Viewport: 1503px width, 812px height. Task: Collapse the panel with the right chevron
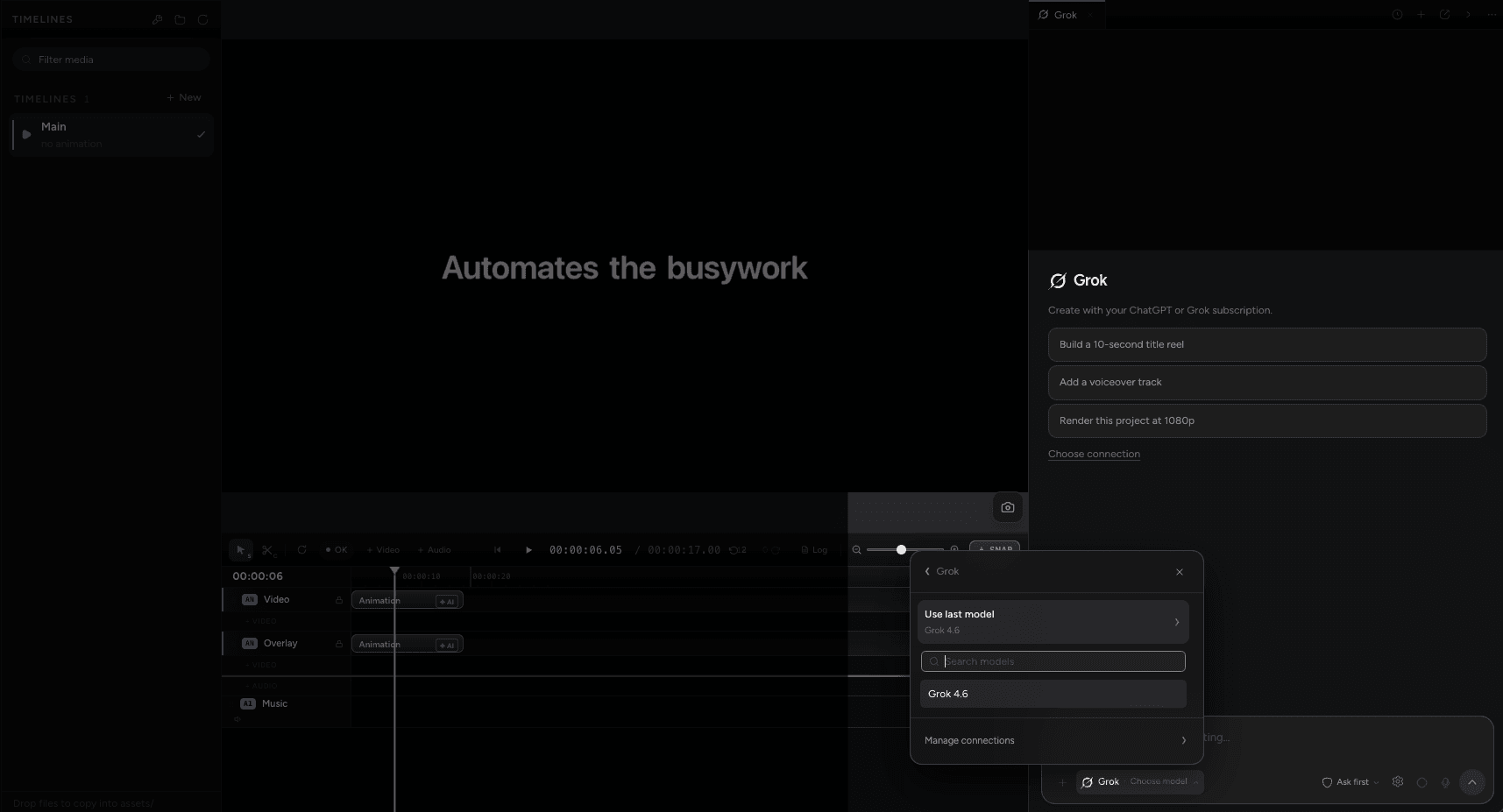(x=1468, y=15)
